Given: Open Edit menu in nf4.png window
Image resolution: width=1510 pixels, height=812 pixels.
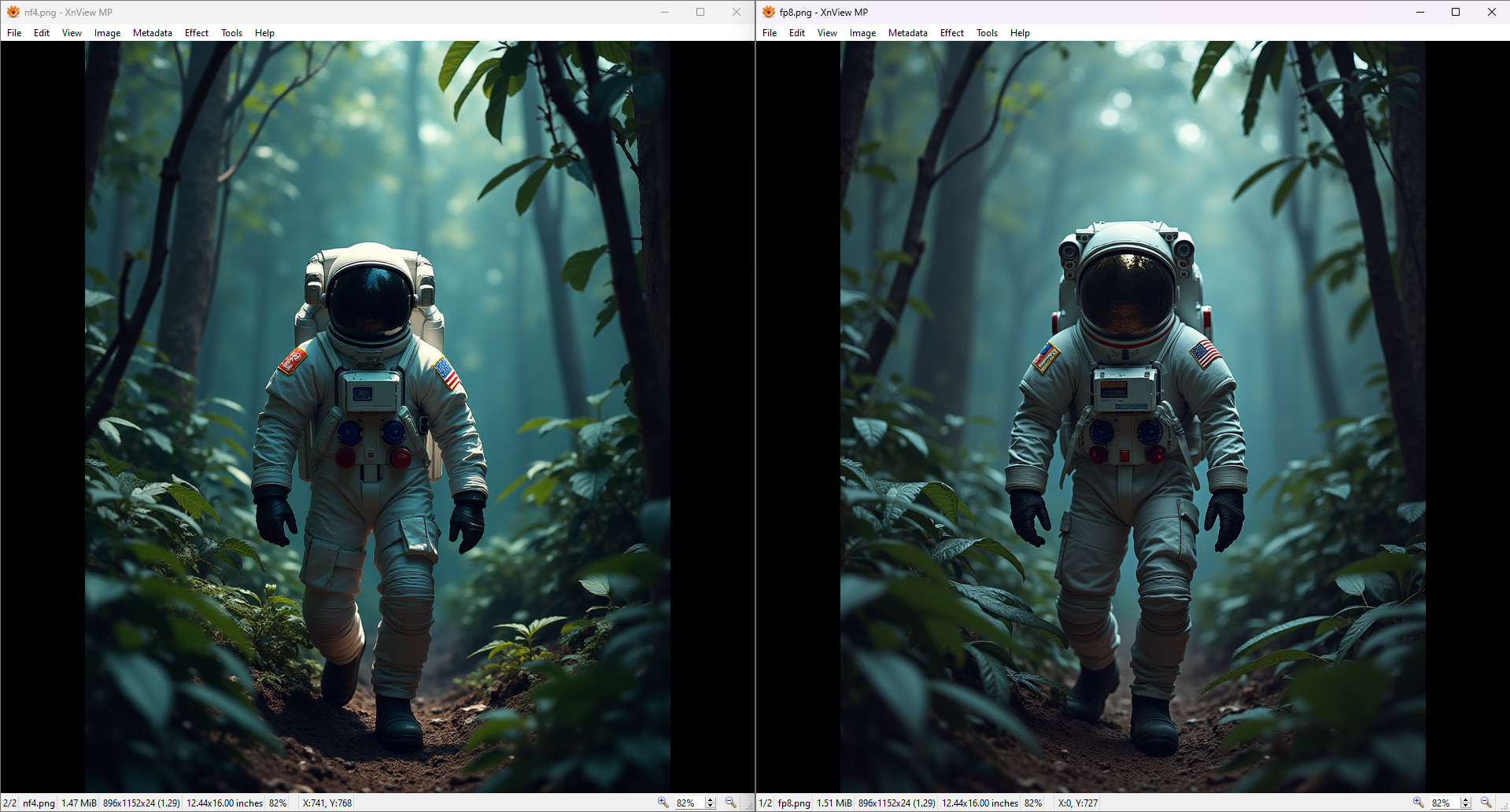Looking at the screenshot, I should (x=42, y=33).
